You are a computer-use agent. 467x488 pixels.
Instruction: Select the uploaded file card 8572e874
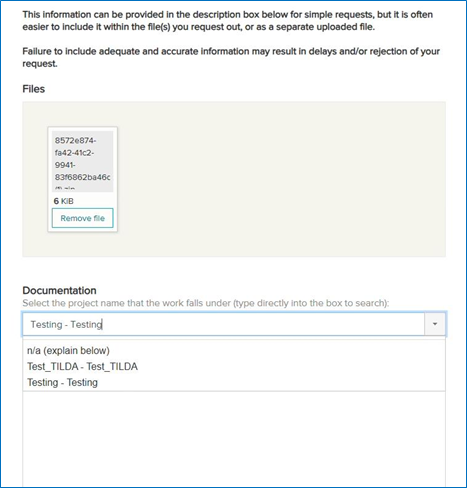pyautogui.click(x=83, y=179)
